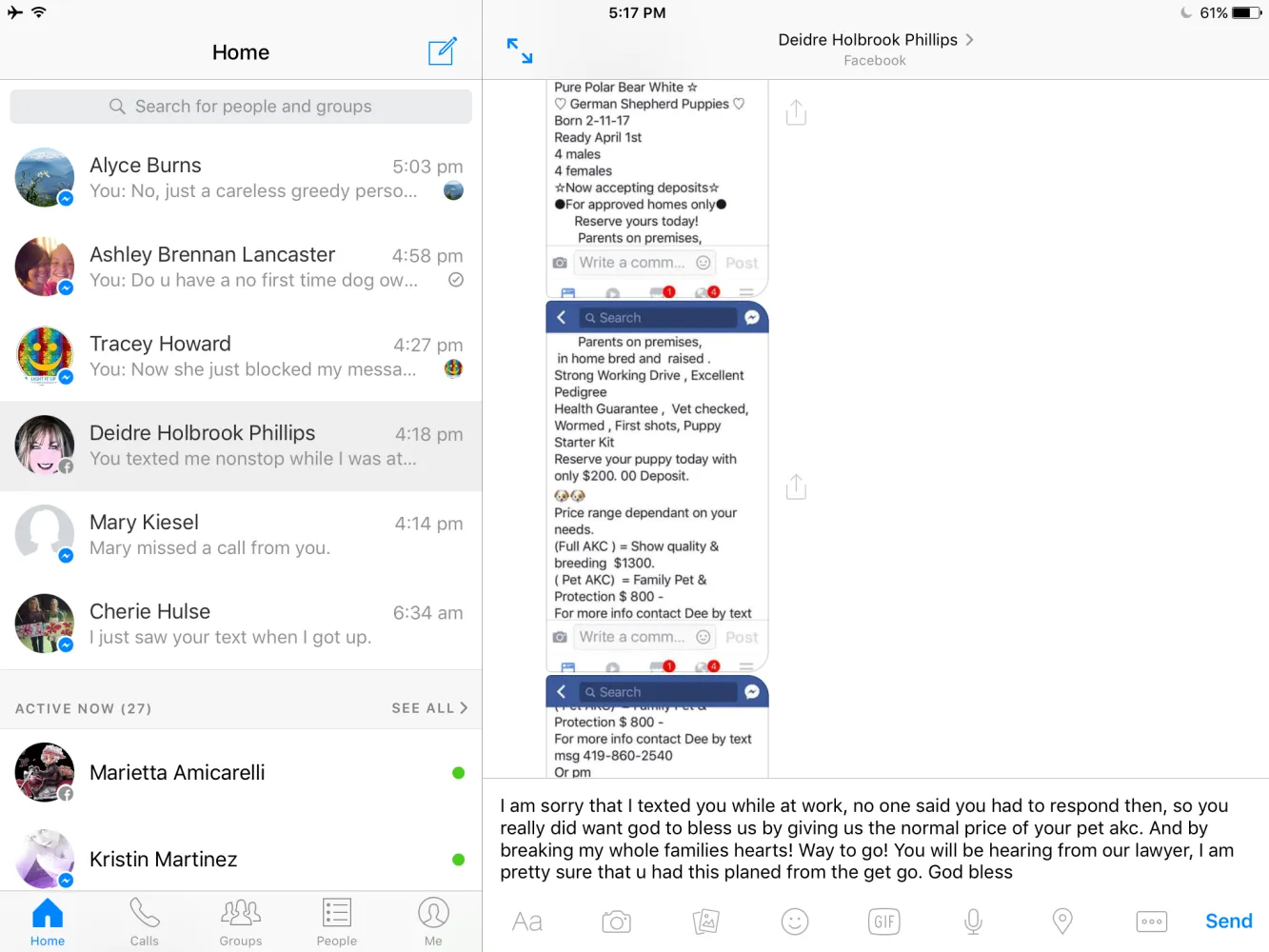
Task: Open emoji picker smiley icon
Action: pos(795,922)
